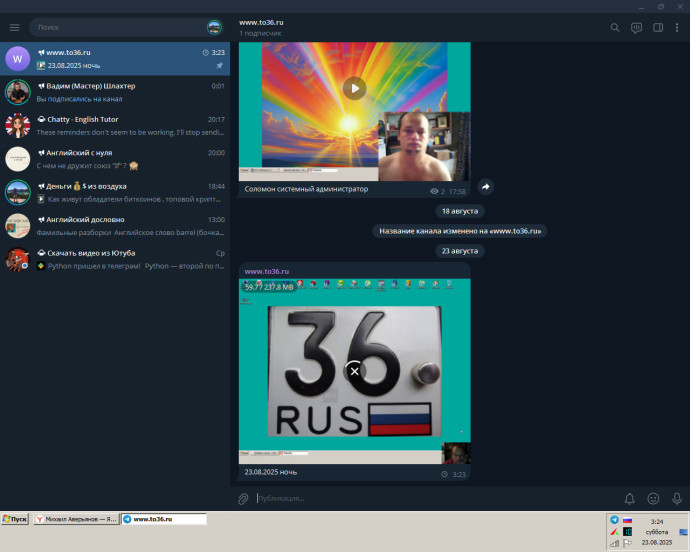Click the Chatty English Tutor avatar
The height and width of the screenshot is (552, 690).
point(18,126)
